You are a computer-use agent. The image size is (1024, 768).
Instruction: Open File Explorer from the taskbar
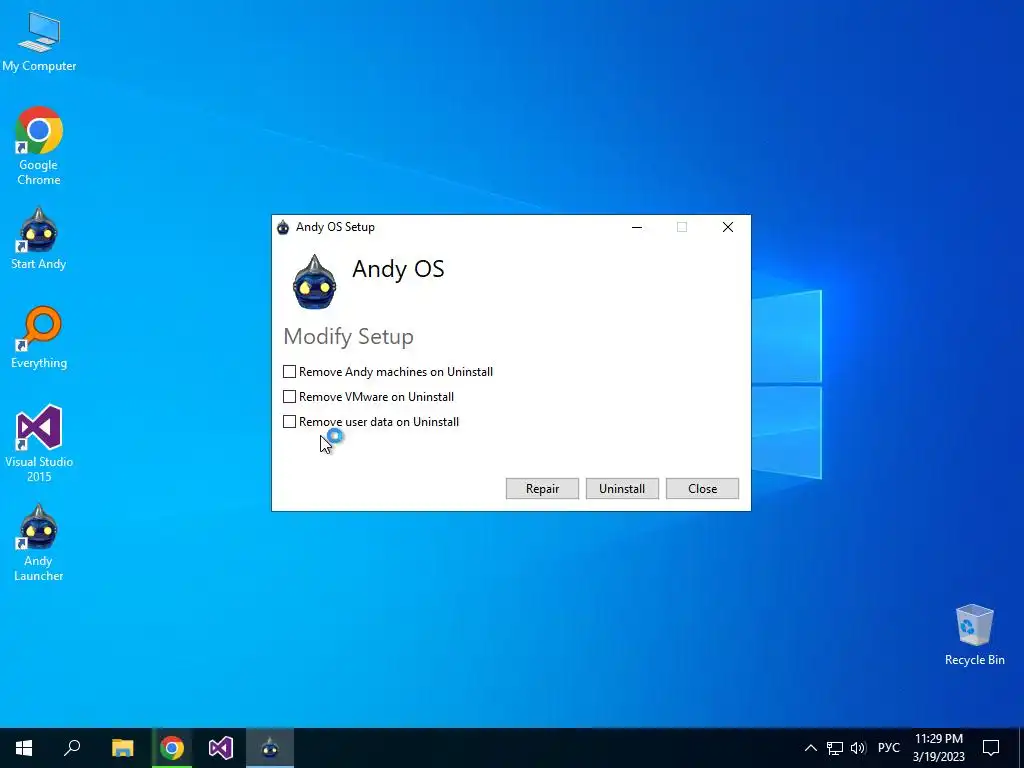tap(122, 748)
